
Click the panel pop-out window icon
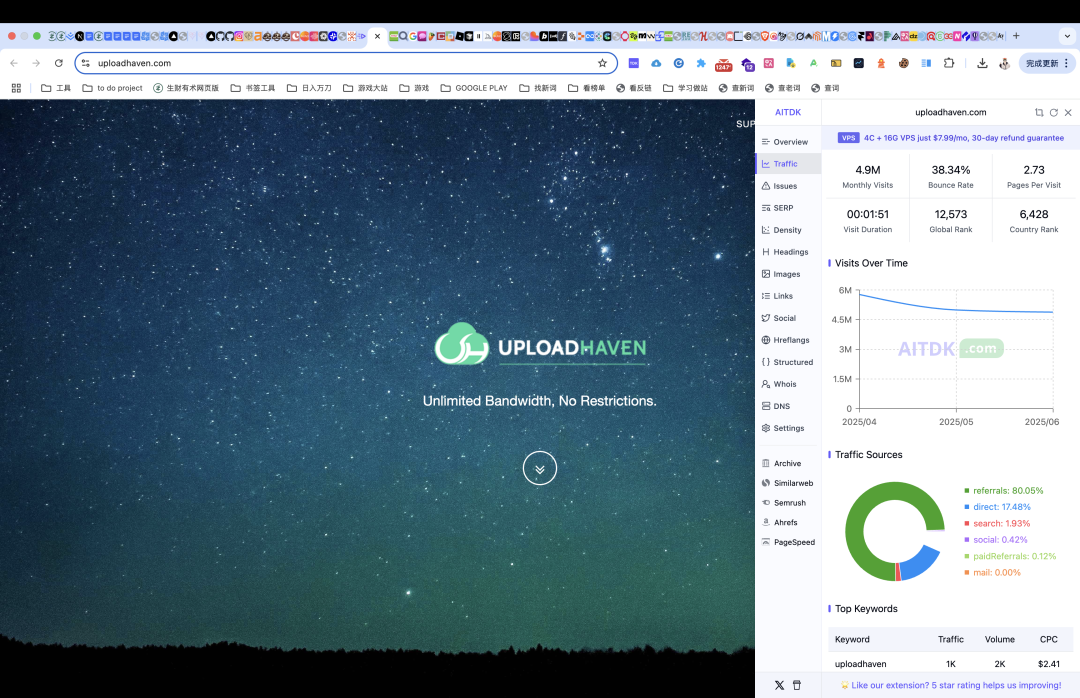click(1039, 112)
